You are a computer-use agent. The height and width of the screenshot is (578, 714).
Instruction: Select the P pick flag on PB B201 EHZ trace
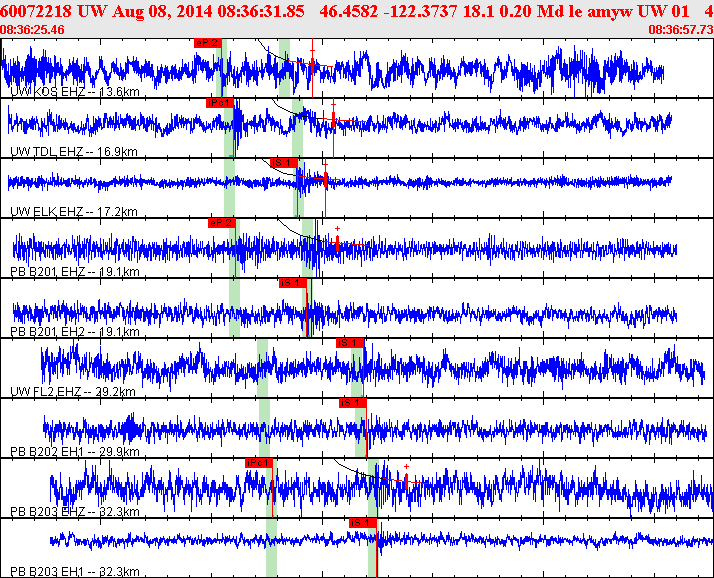(x=221, y=223)
